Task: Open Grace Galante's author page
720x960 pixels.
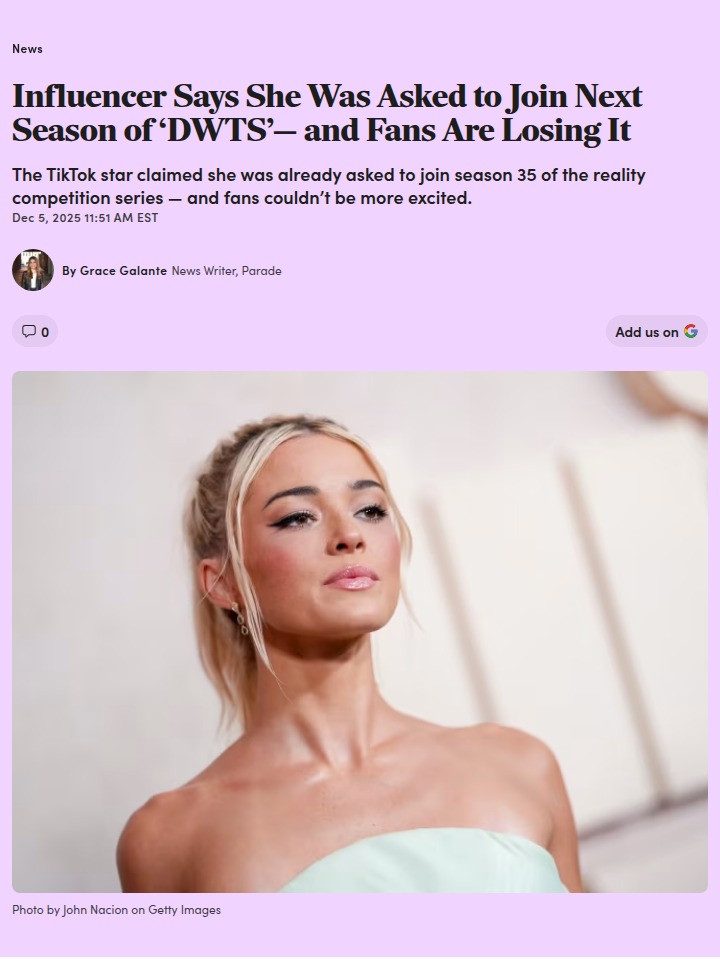Action: point(123,271)
